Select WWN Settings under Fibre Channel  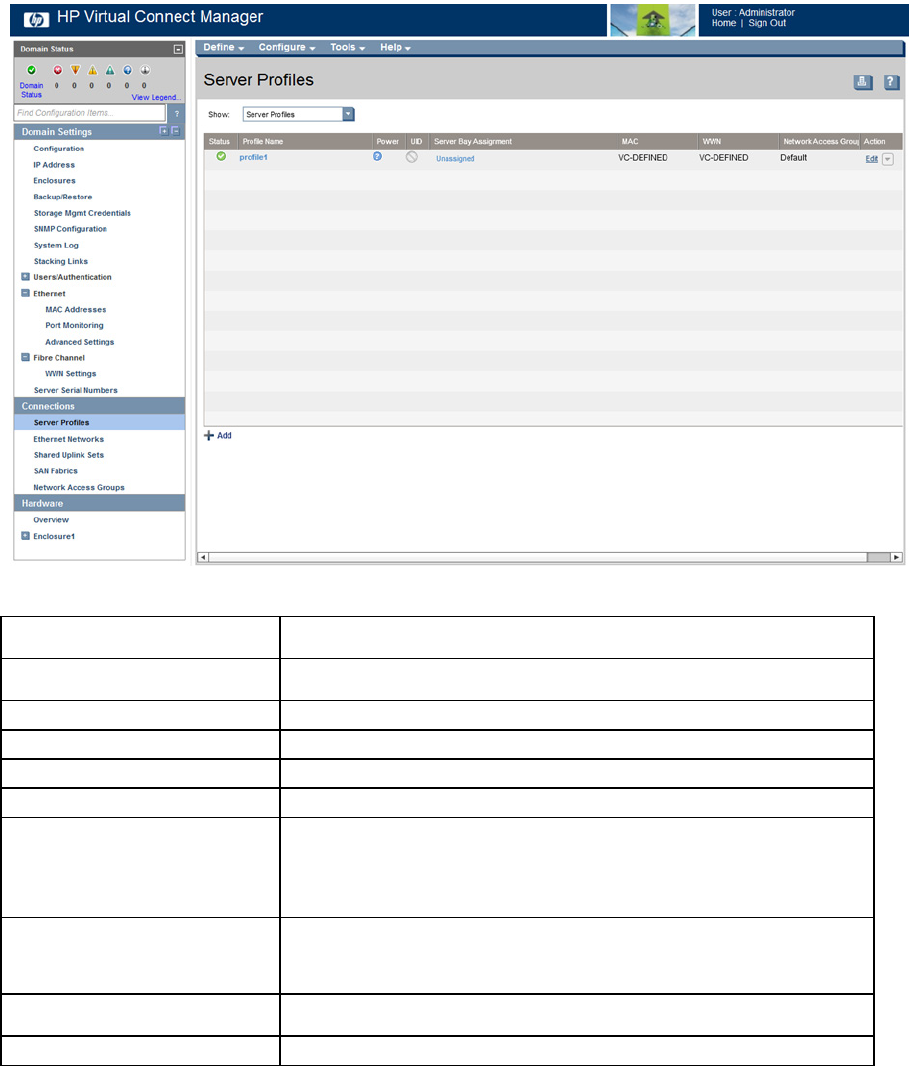[x=71, y=373]
